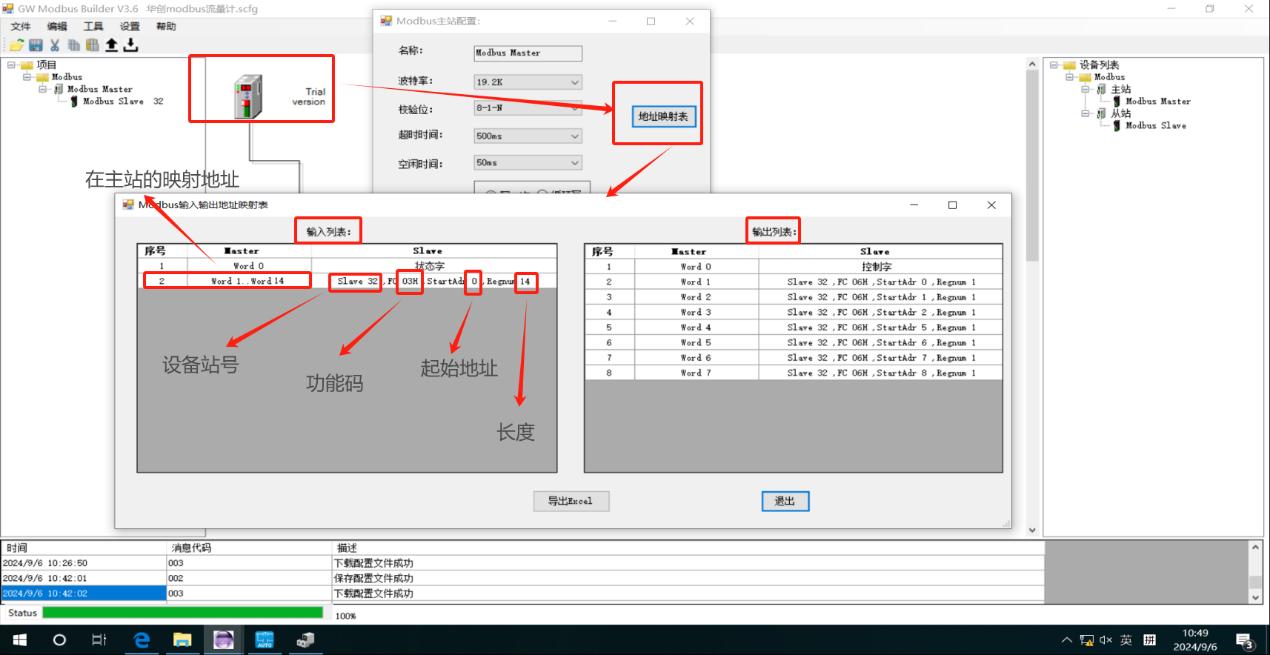Click the network tray icon

tap(1087, 640)
